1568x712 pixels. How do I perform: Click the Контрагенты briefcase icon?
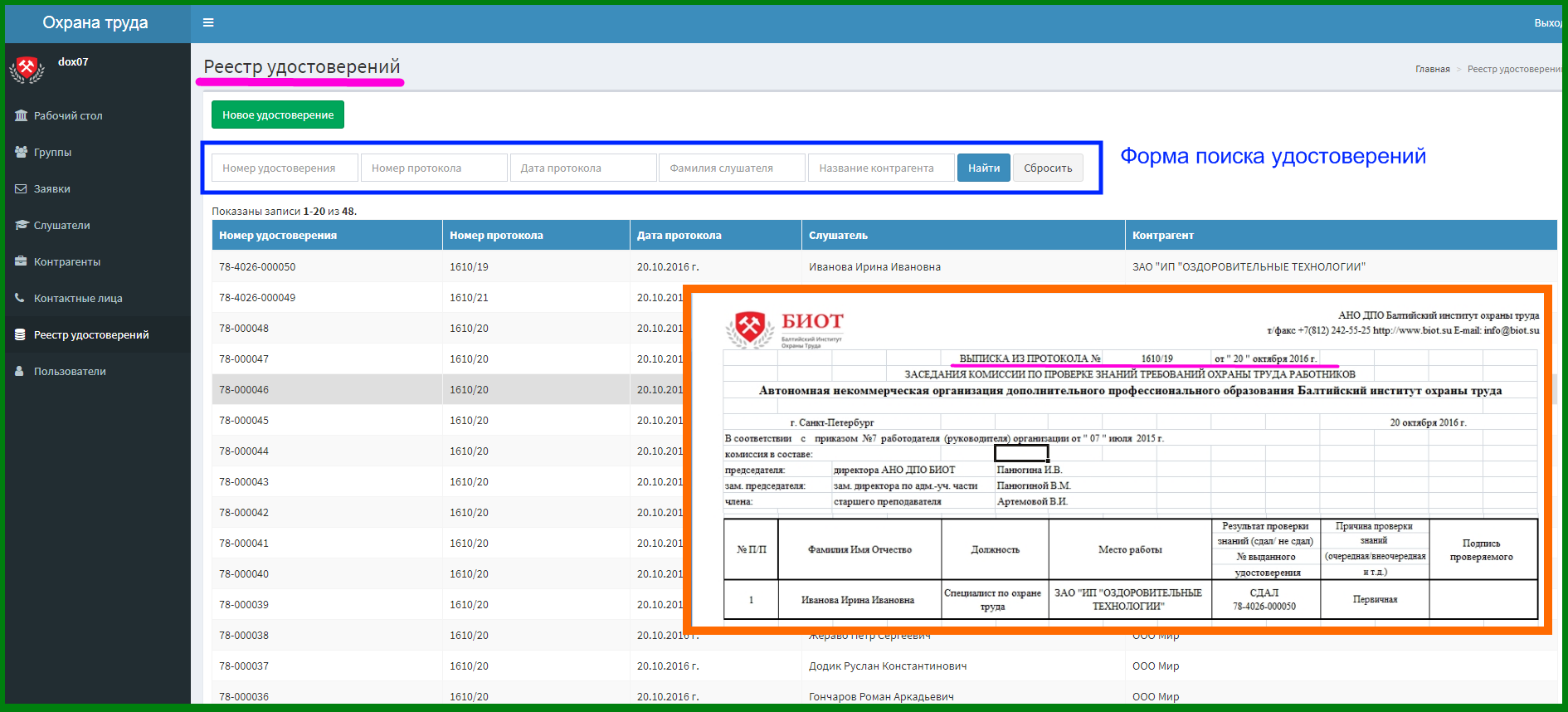(x=21, y=261)
